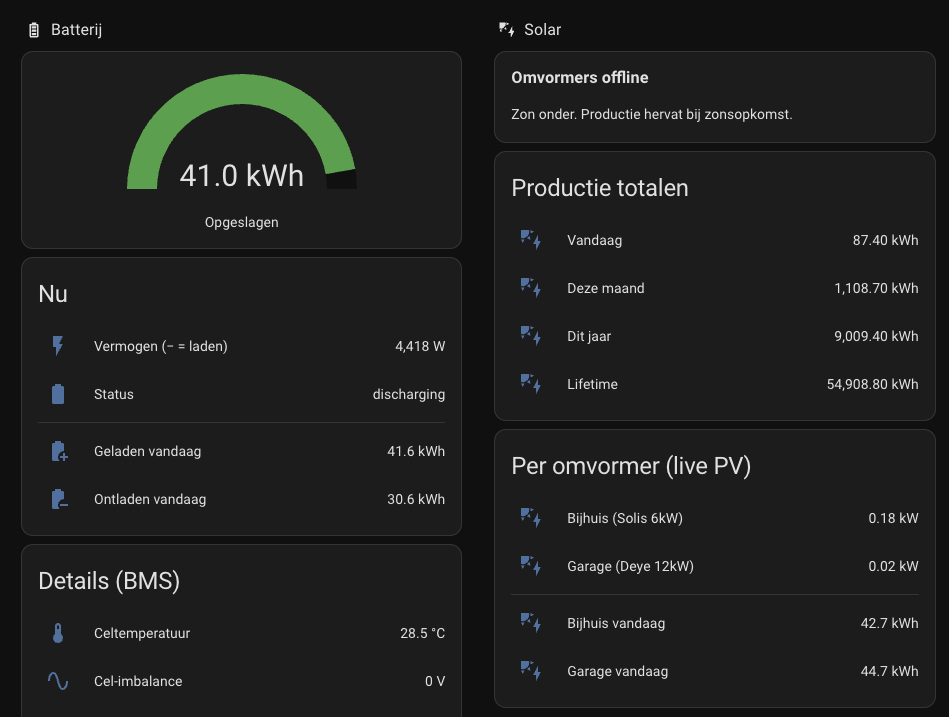Click the Omvormers offline notice card

[x=715, y=97]
